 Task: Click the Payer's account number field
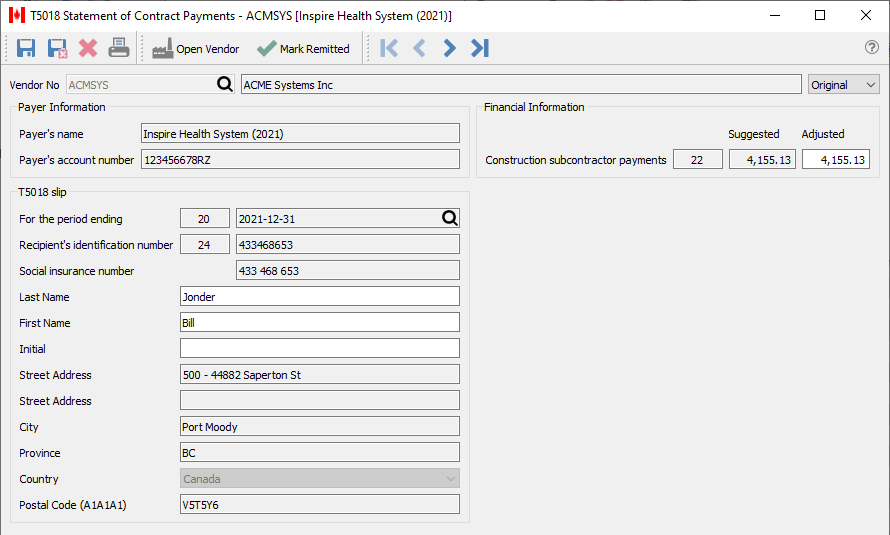300,159
